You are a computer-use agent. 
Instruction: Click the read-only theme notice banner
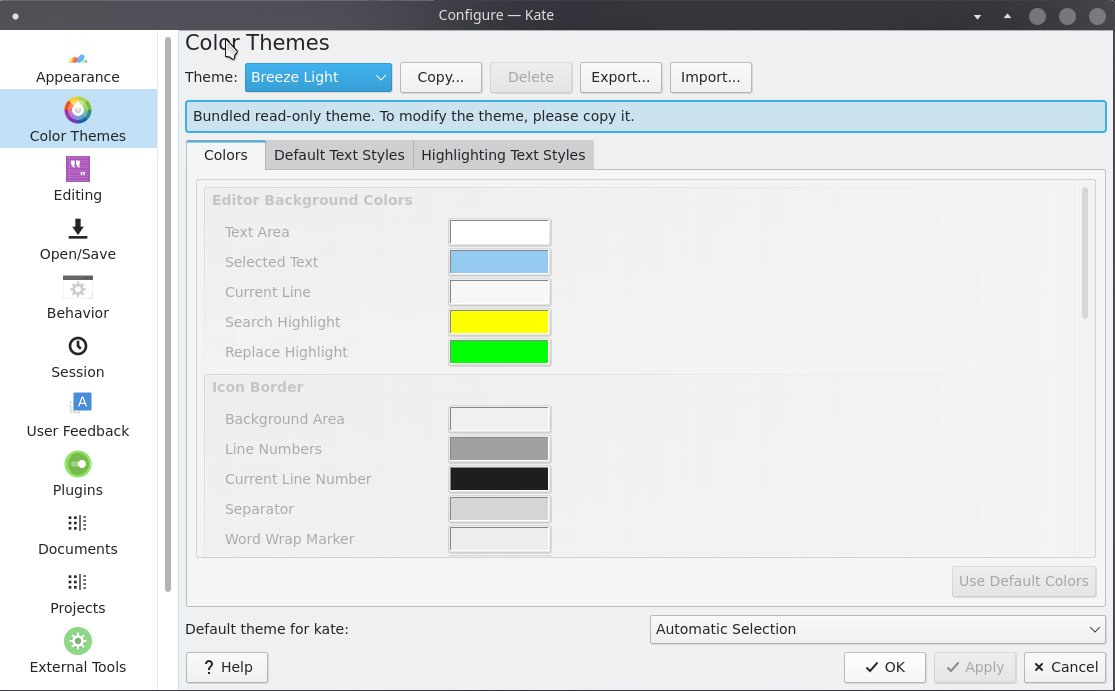coord(646,116)
